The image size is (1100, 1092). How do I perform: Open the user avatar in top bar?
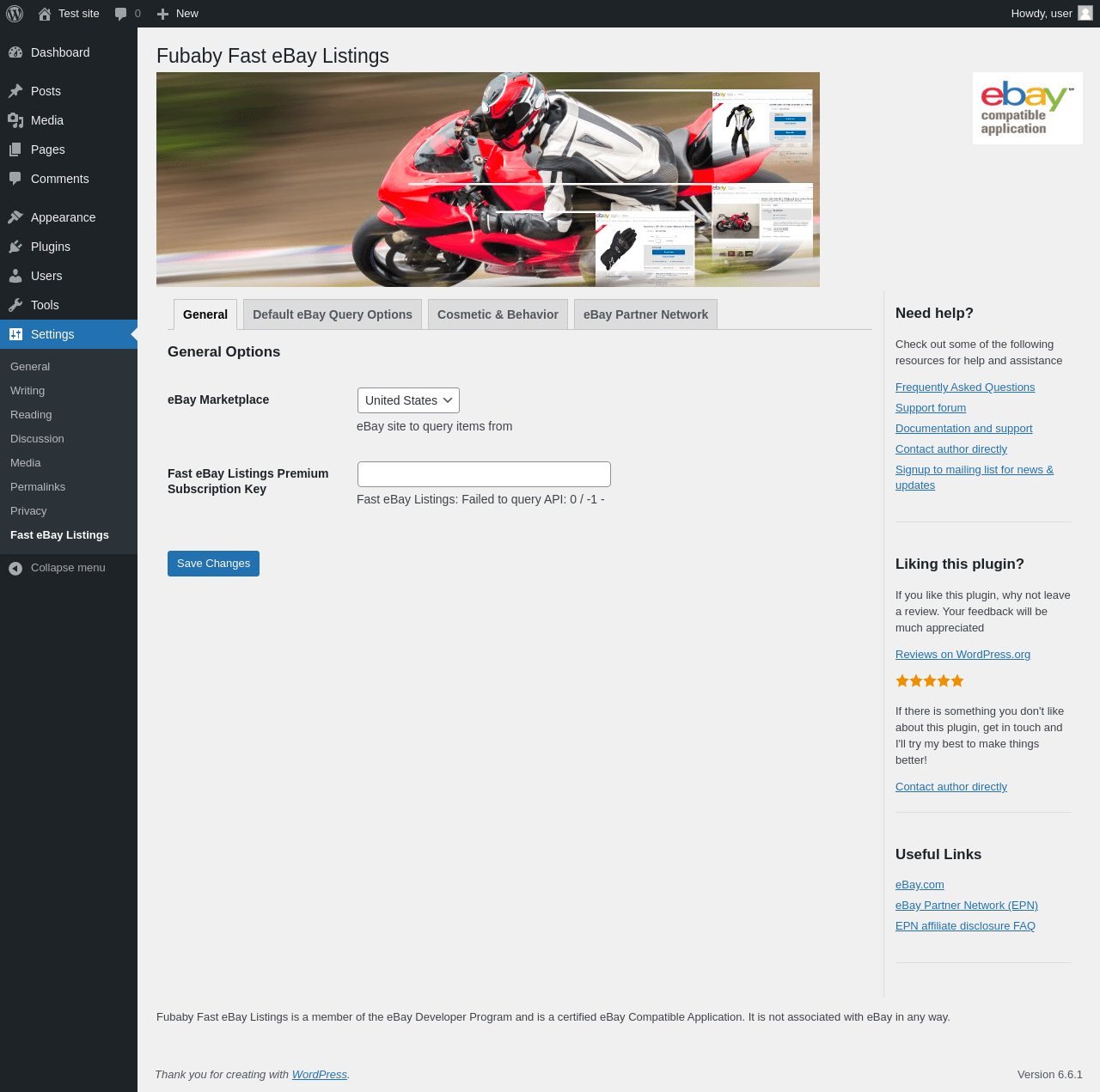pos(1085,13)
